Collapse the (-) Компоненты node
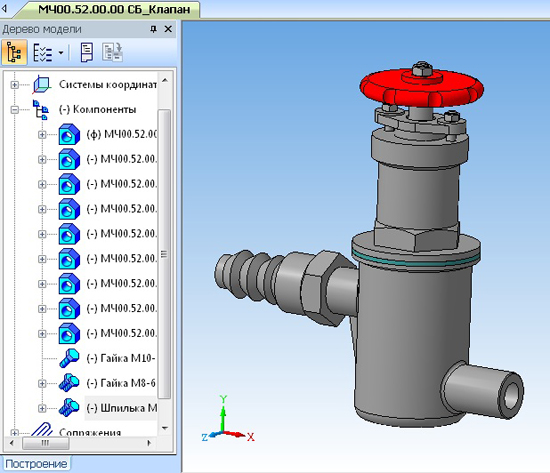This screenshot has width=550, height=473. click(14, 110)
